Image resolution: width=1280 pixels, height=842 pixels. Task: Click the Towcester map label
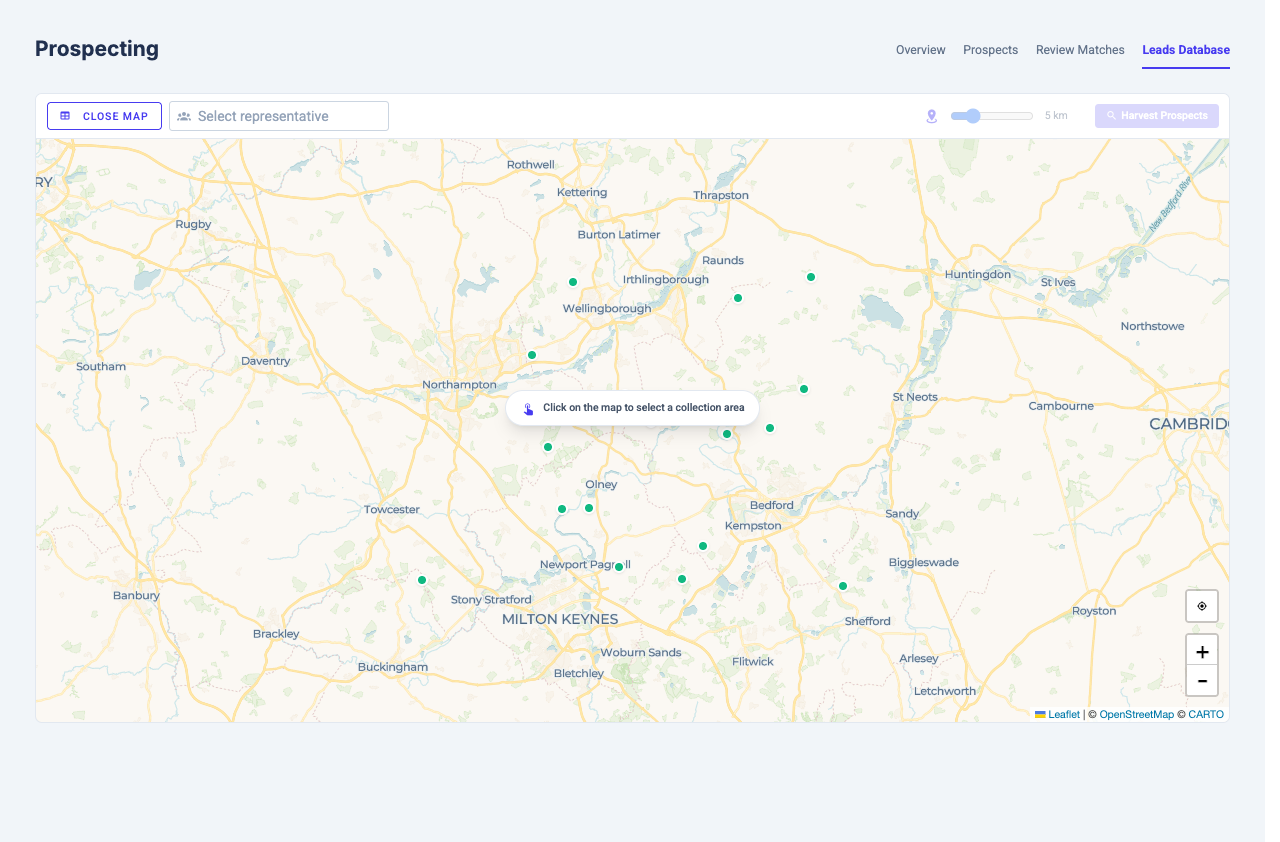[392, 509]
